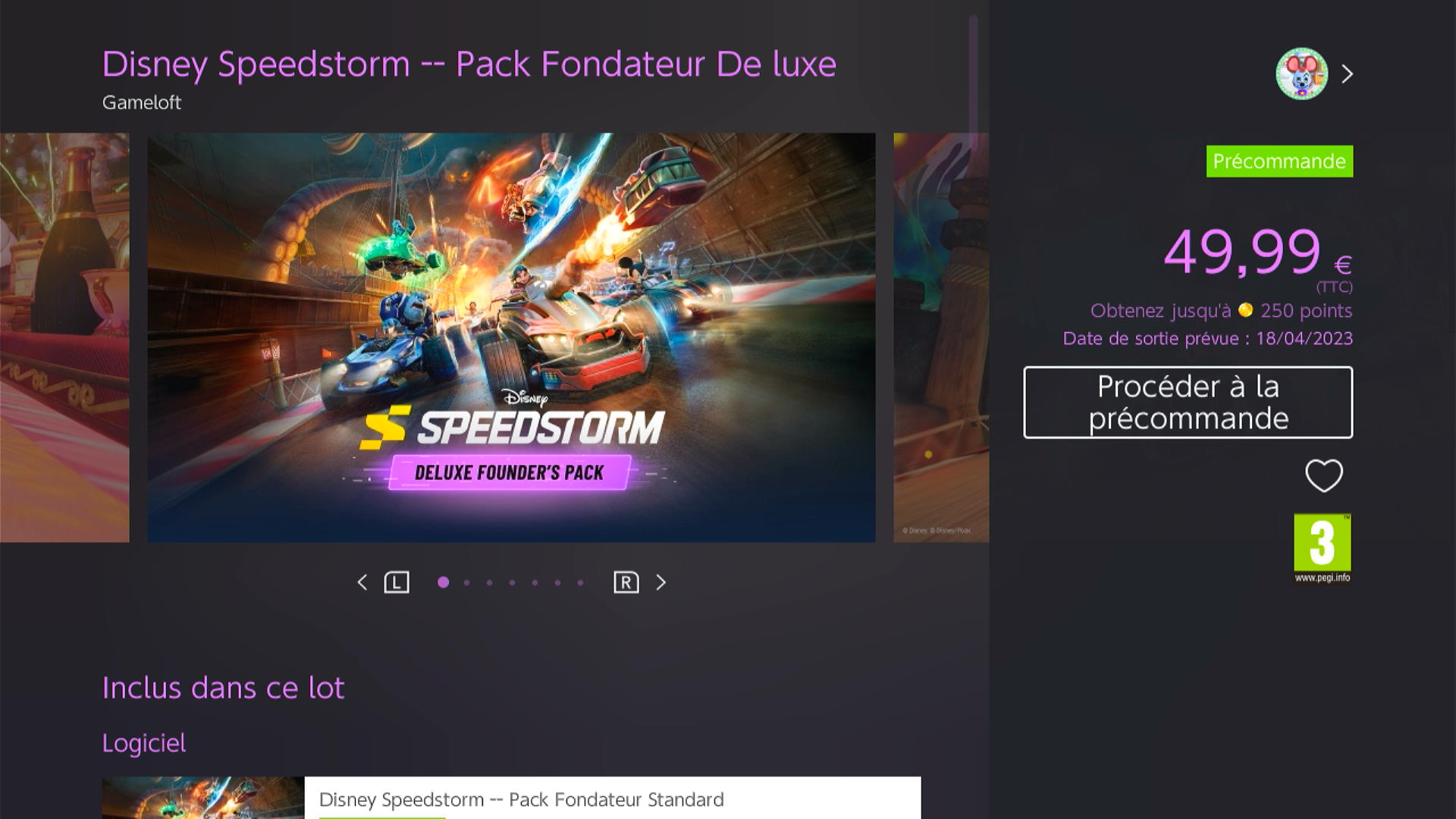Expand the chevron beside the profile avatar
The width and height of the screenshot is (1456, 819).
pos(1347,74)
